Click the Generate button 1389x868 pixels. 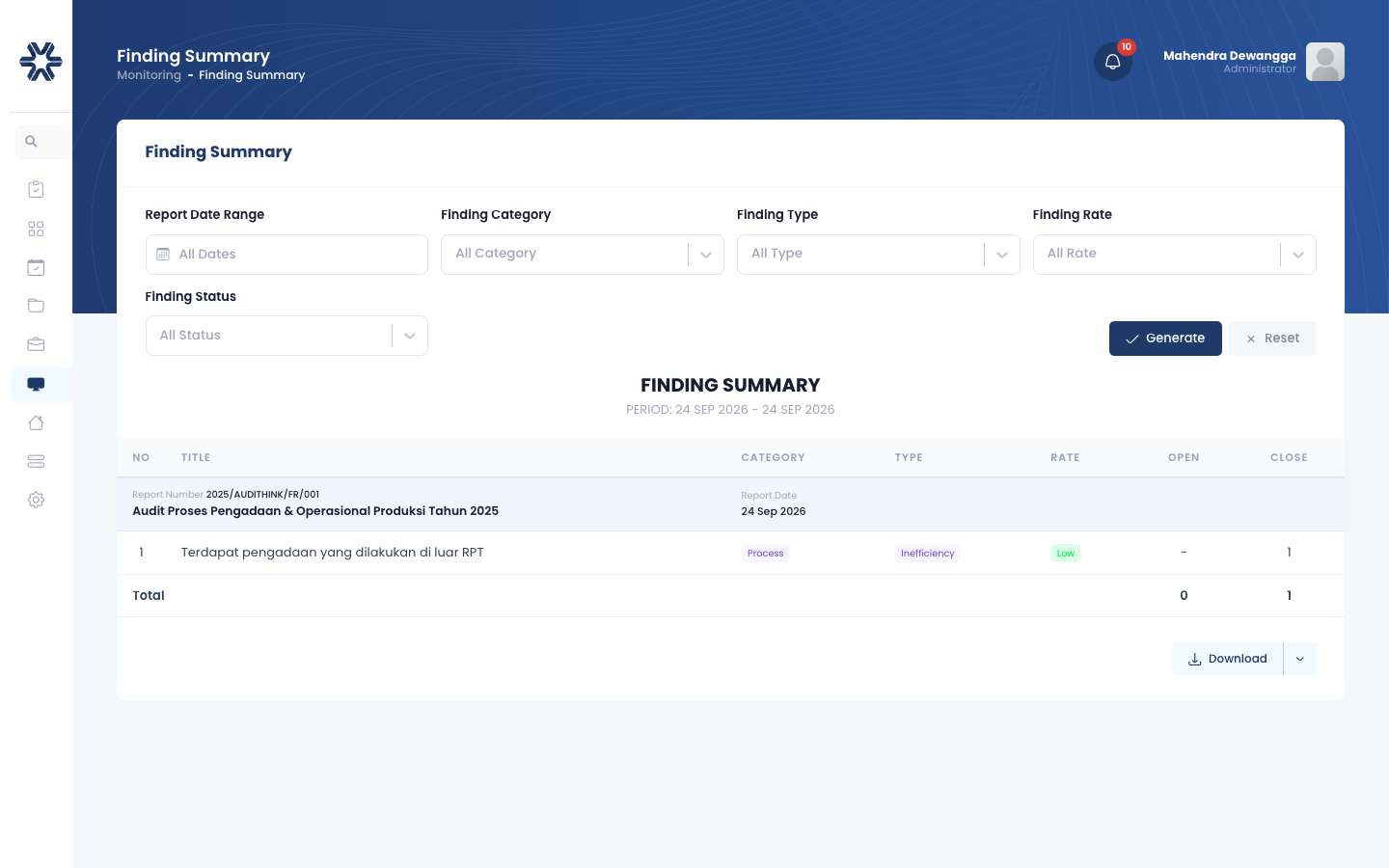coord(1165,339)
